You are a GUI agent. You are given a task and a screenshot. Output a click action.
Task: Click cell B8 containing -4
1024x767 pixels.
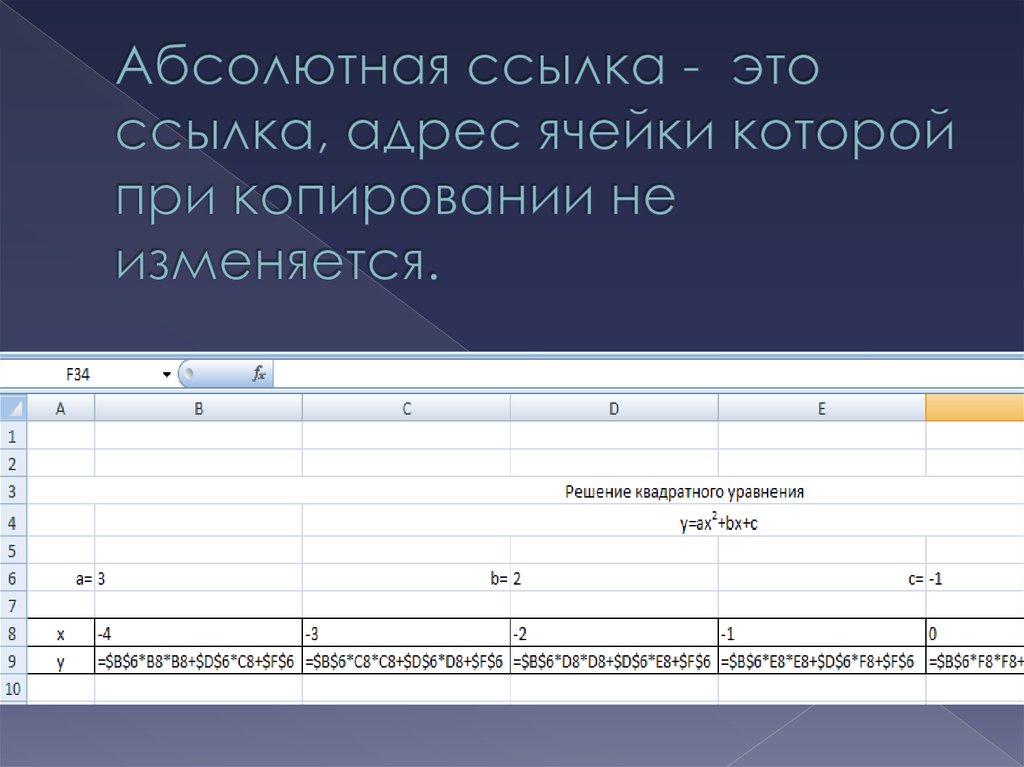pyautogui.click(x=199, y=633)
